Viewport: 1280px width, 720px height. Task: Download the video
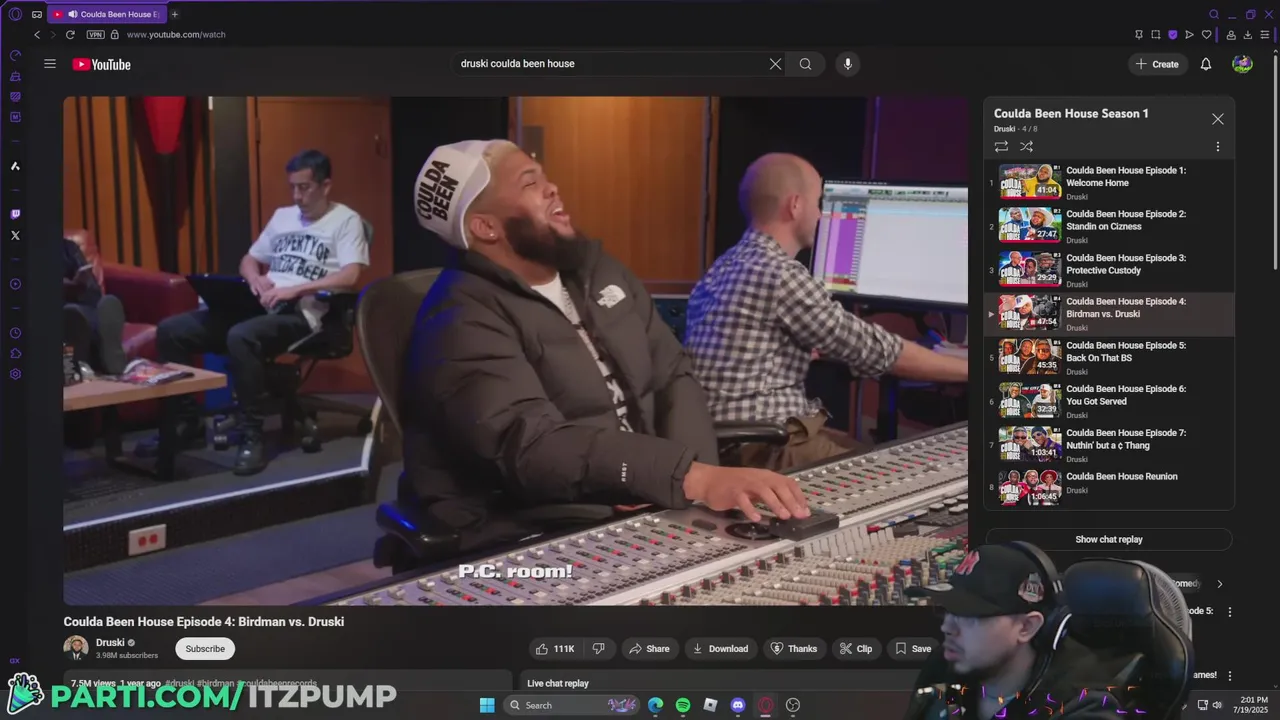tap(720, 649)
